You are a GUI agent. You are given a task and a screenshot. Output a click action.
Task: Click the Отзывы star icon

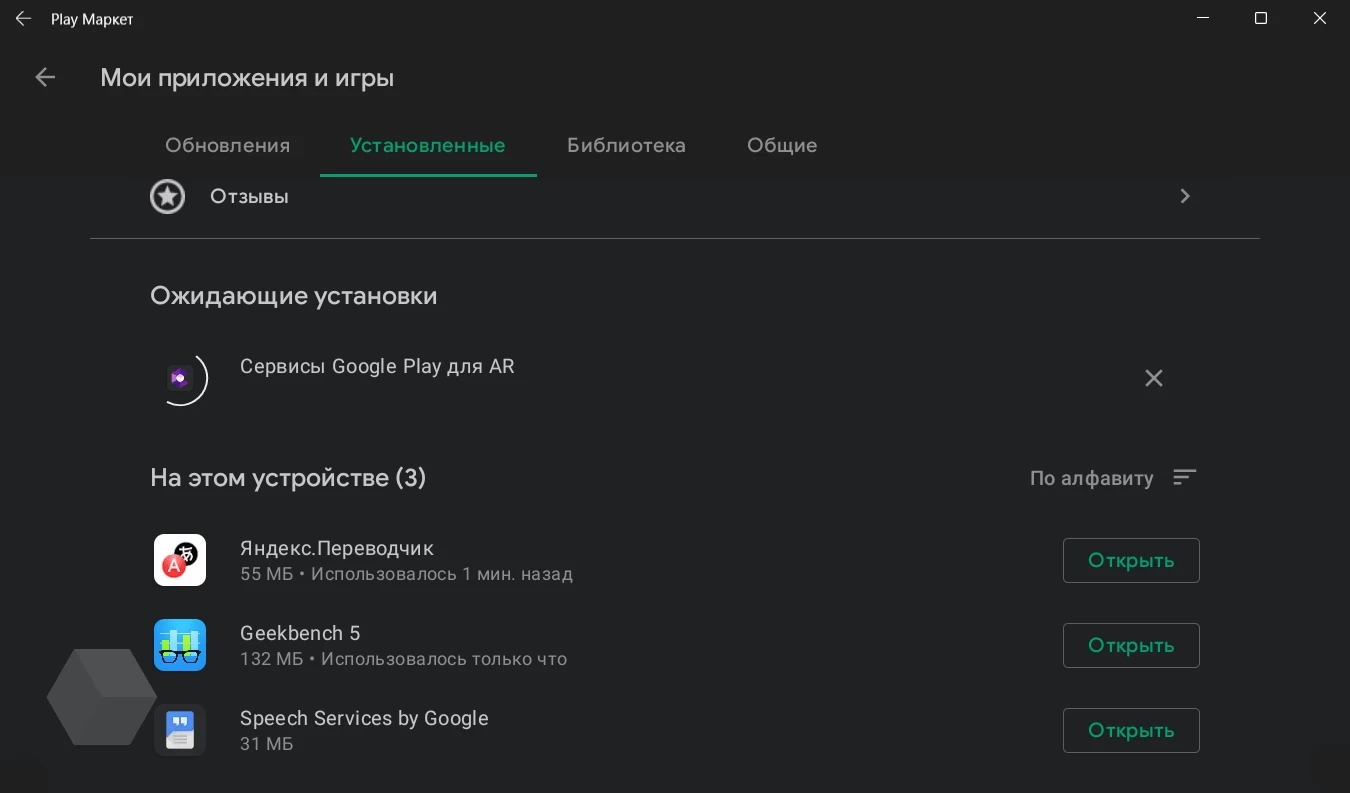pyautogui.click(x=168, y=197)
